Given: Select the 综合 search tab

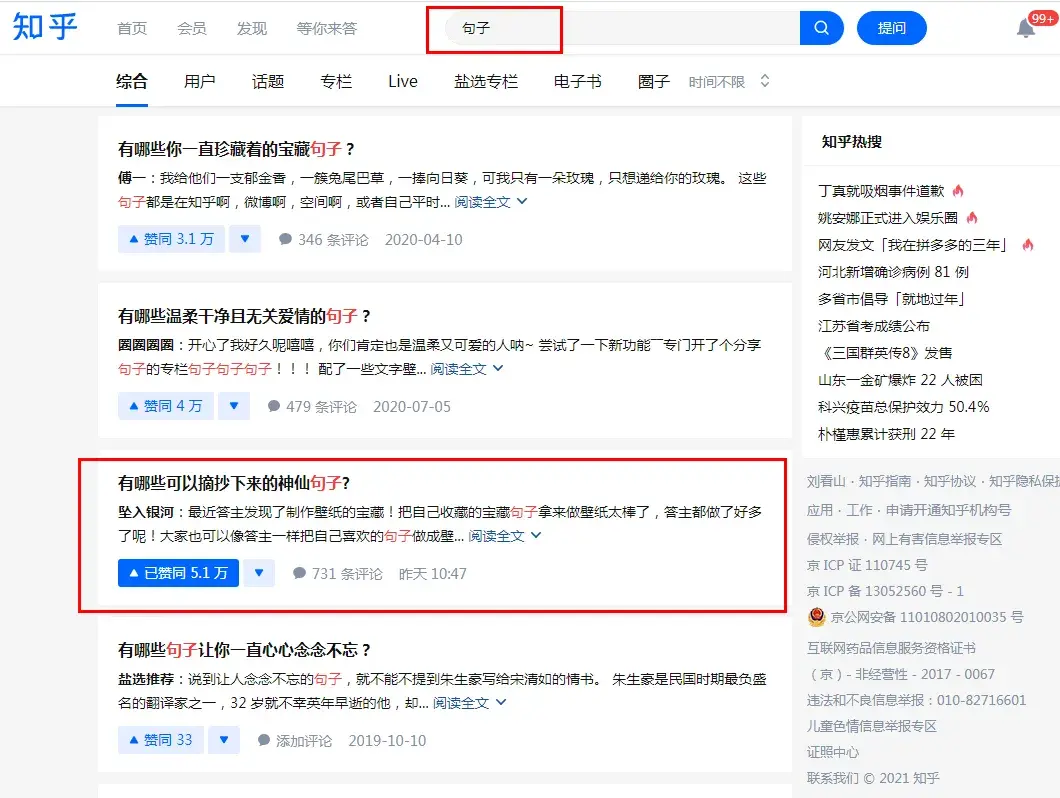Looking at the screenshot, I should pos(132,82).
